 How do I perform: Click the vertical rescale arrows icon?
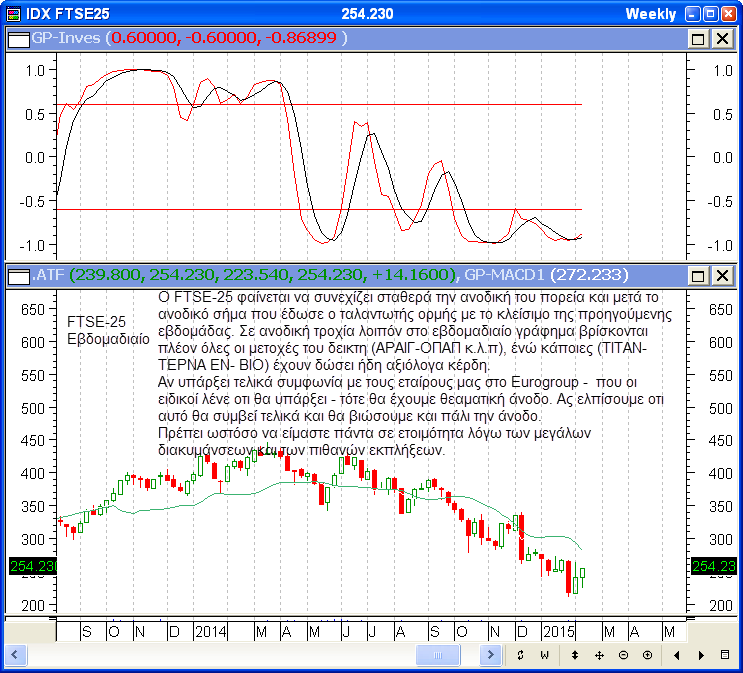tap(575, 655)
